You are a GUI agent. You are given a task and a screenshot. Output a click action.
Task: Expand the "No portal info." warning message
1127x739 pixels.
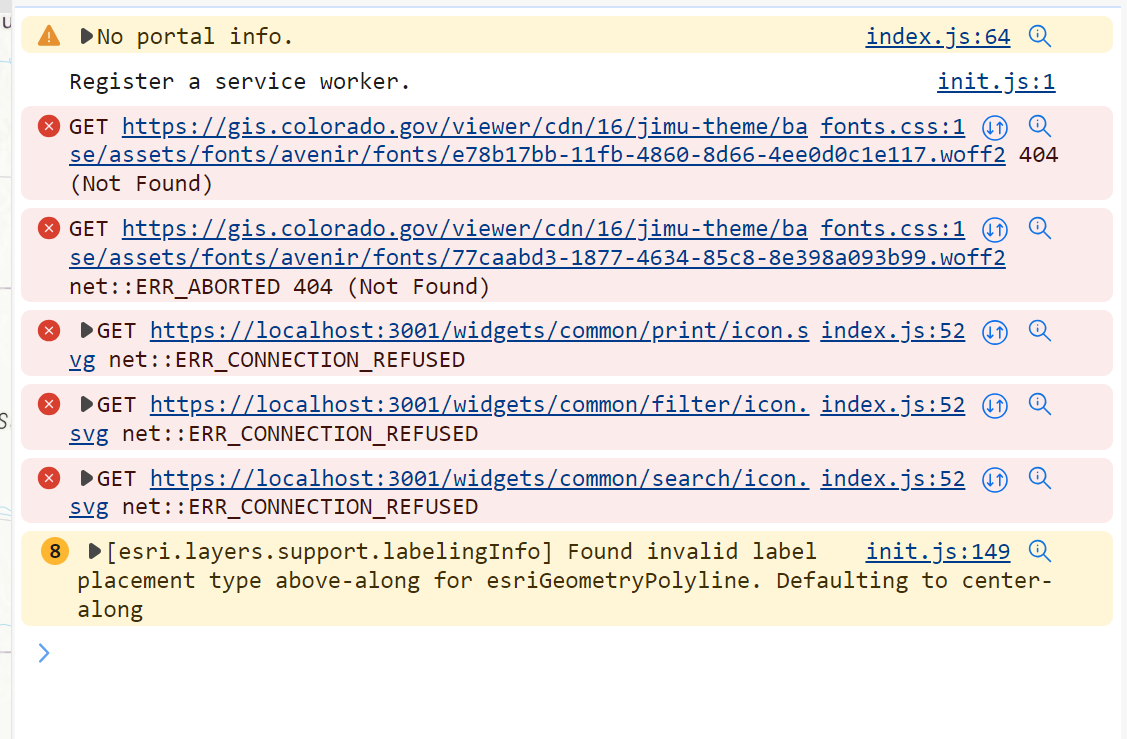coord(86,37)
